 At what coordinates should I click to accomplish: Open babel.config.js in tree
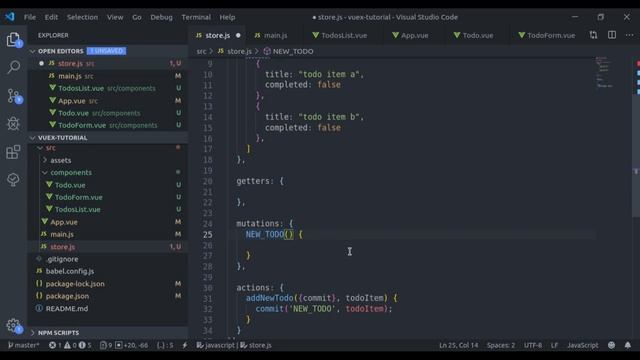click(x=108, y=271)
